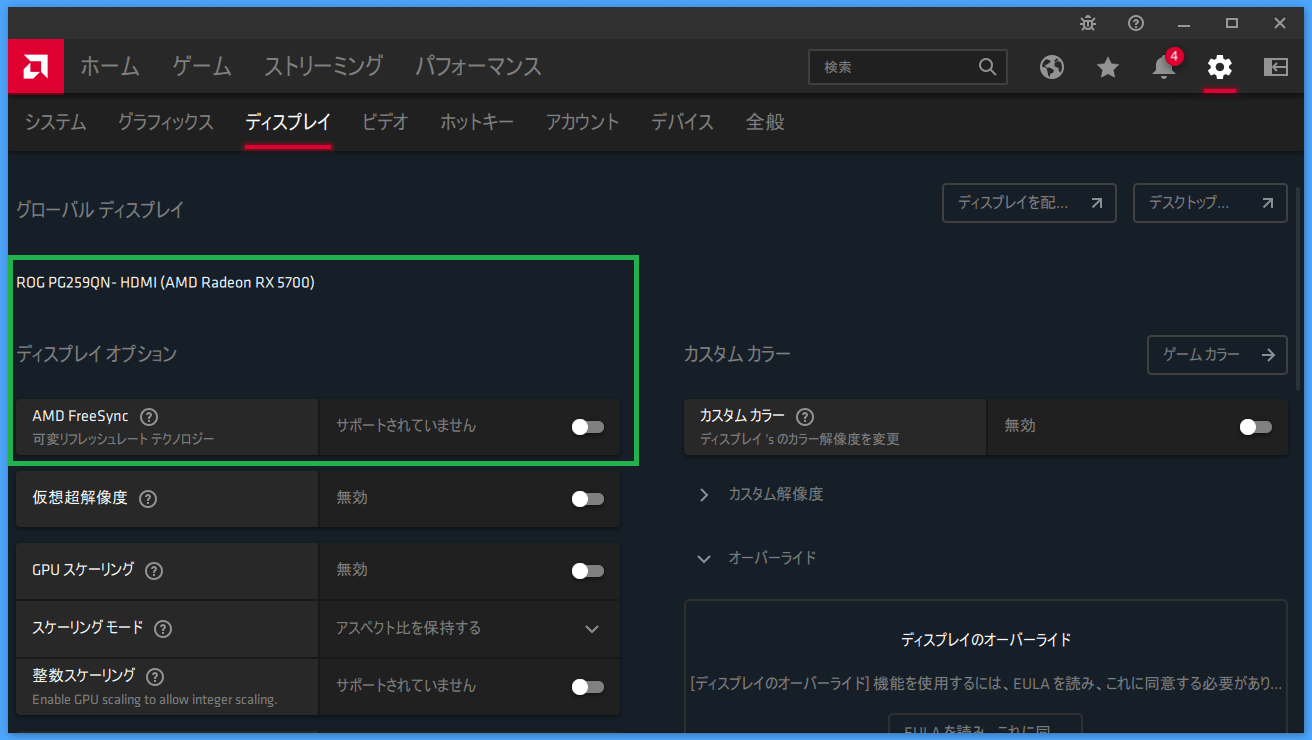This screenshot has height=740, width=1312.
Task: Toggle the sidebar panel icon
Action: pos(1276,67)
